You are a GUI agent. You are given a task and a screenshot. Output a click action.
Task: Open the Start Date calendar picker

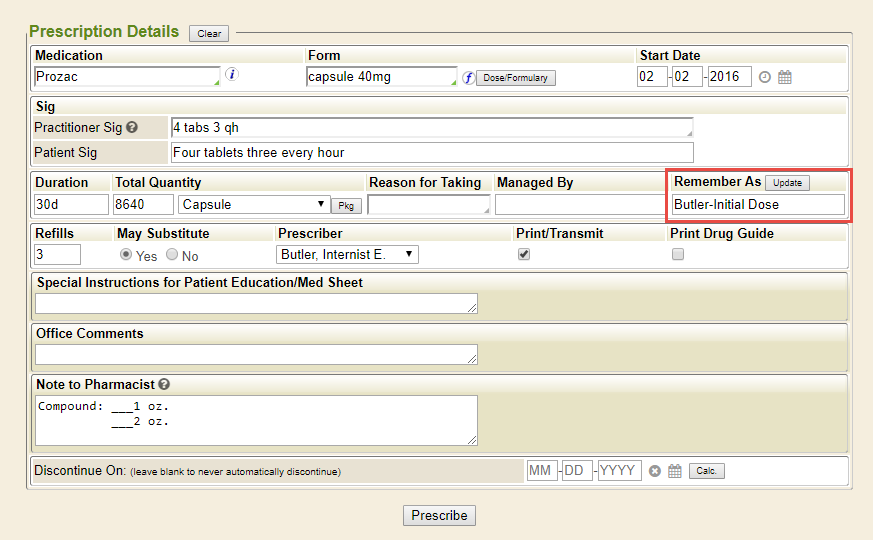coord(785,77)
